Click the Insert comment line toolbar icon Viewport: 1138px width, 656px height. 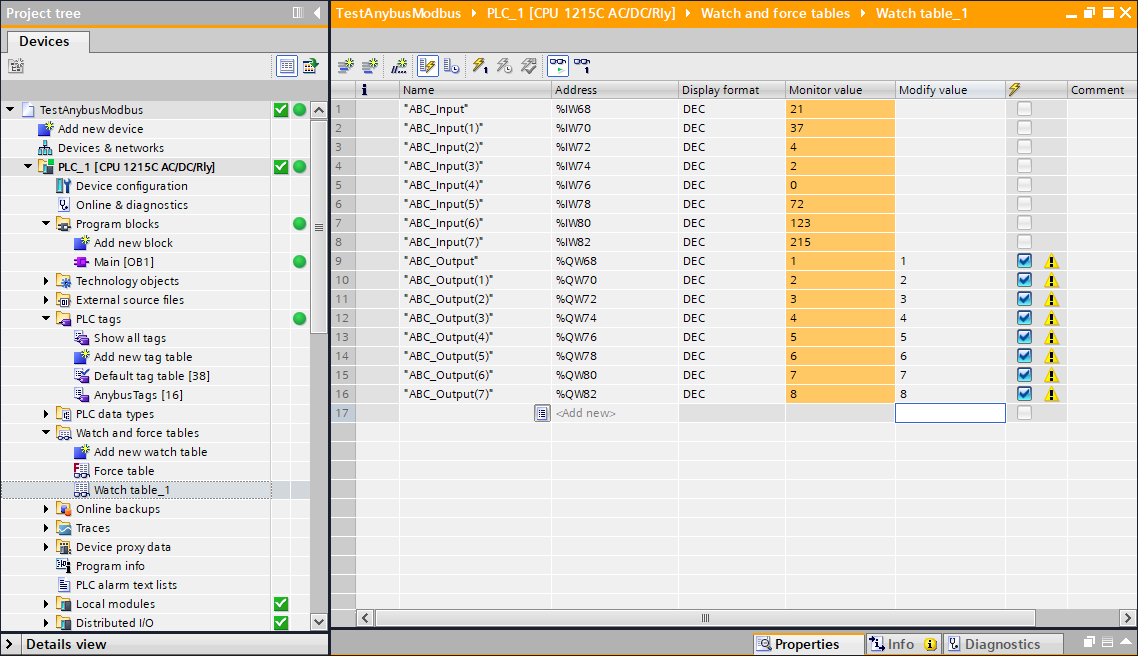click(x=399, y=66)
